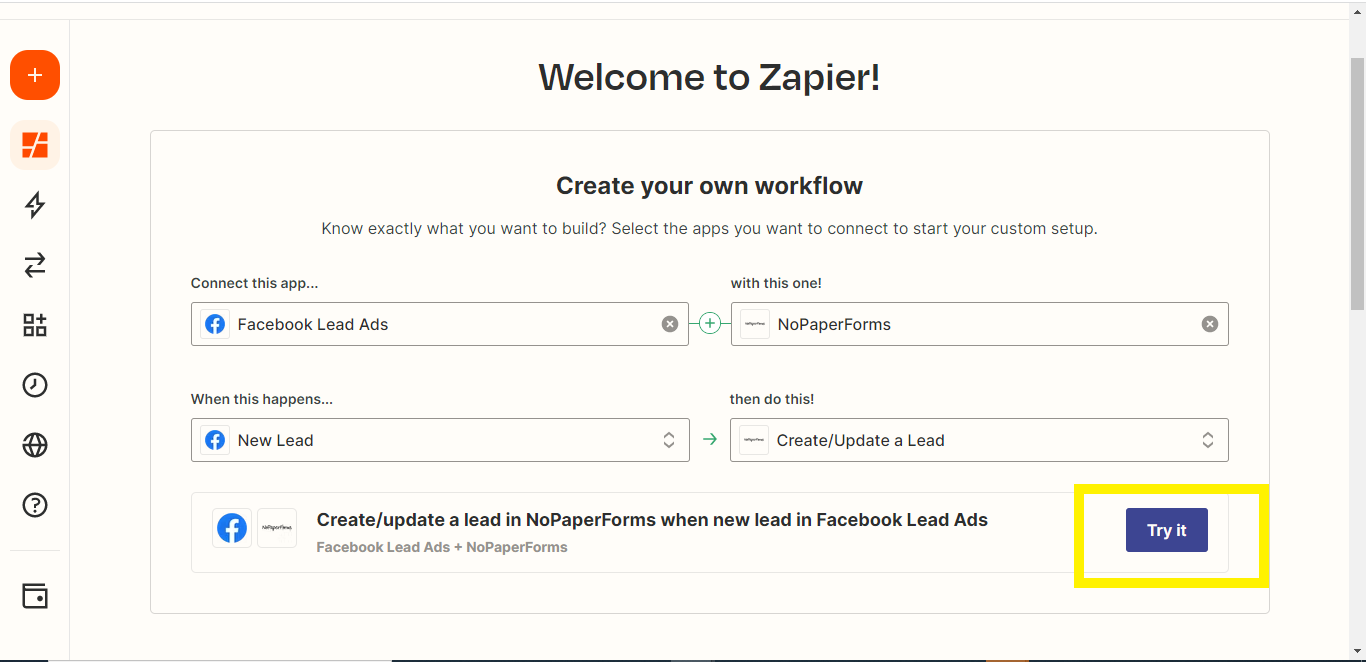Open the Billing wallet icon in sidebar
Image resolution: width=1366 pixels, height=662 pixels.
point(35,597)
